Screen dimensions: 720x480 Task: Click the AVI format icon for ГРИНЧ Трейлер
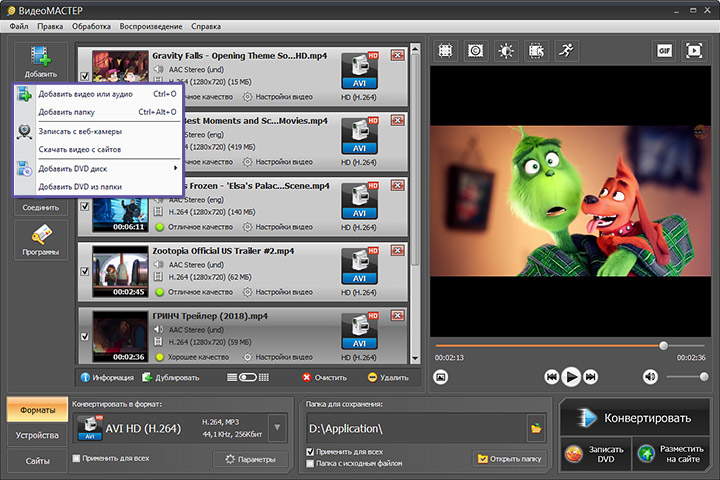click(360, 331)
